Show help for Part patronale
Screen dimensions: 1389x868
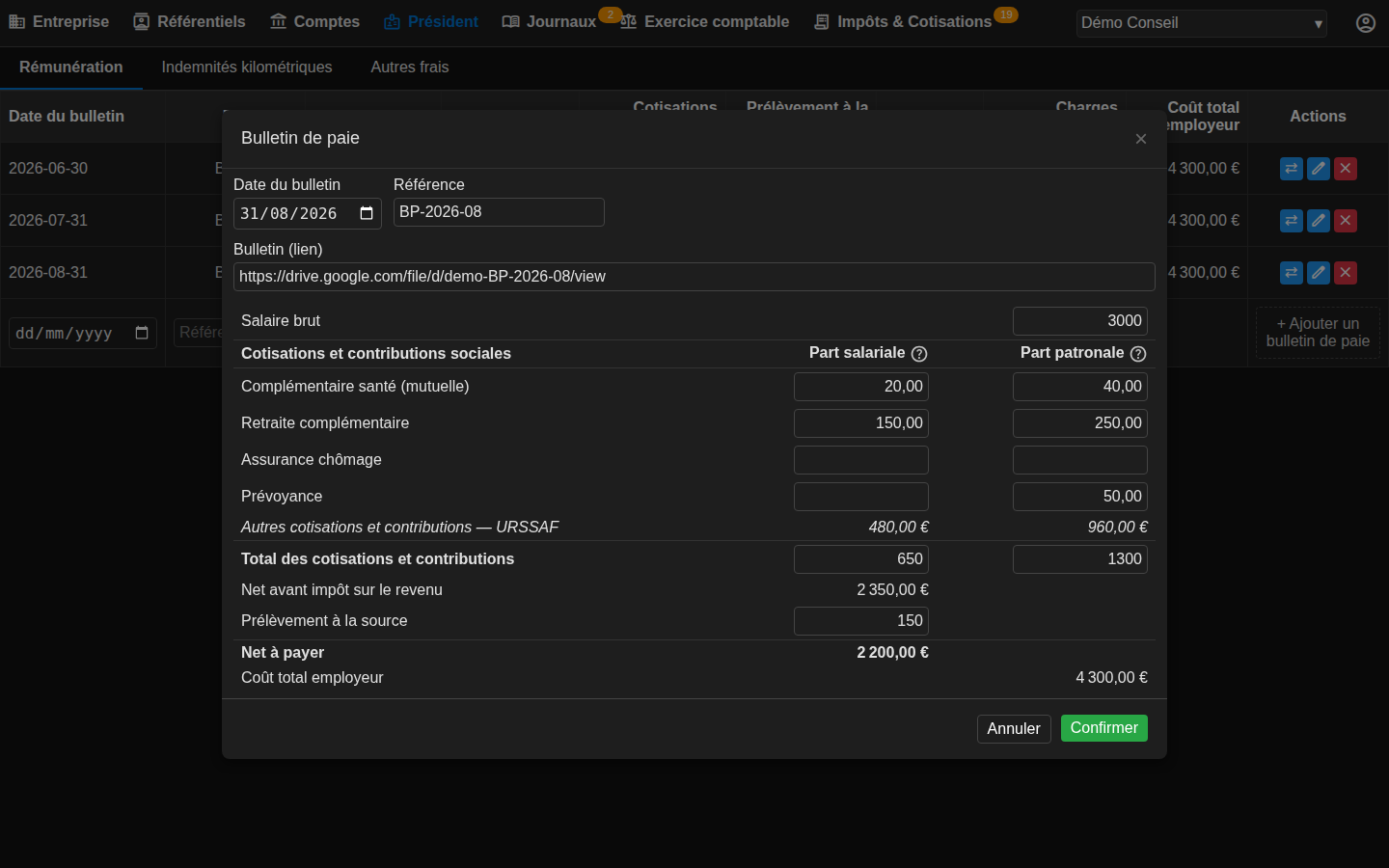[1138, 354]
